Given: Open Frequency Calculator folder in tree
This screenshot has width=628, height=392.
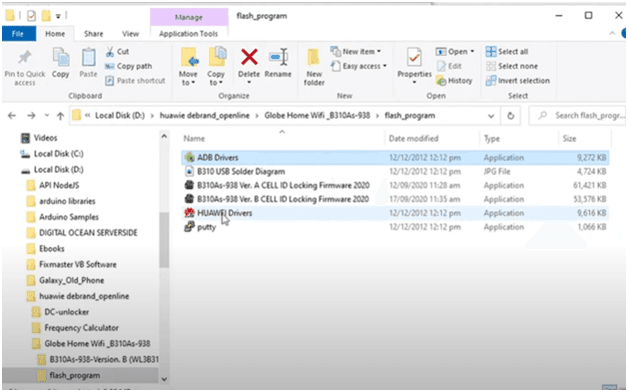Looking at the screenshot, I should click(75, 328).
